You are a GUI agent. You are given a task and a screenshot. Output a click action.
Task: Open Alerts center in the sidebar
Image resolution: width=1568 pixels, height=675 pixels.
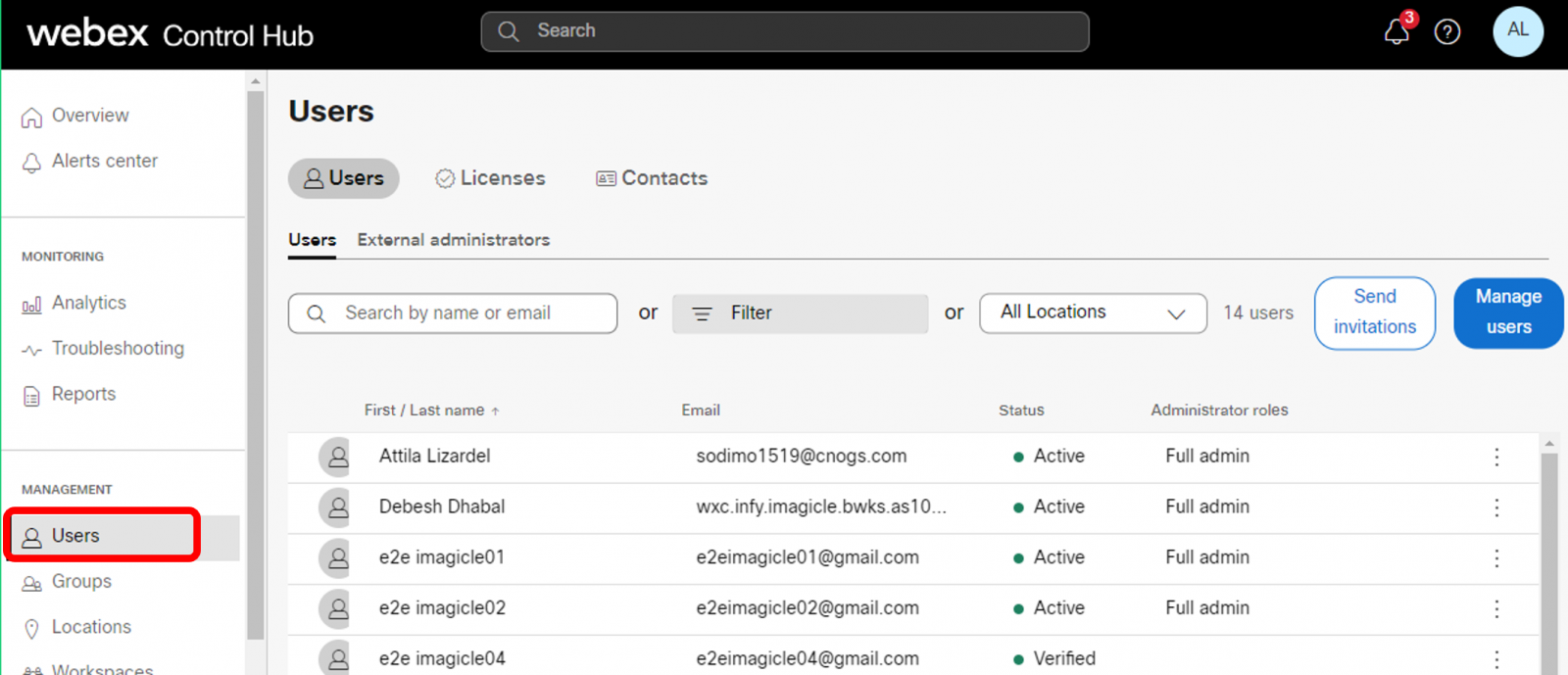[104, 161]
